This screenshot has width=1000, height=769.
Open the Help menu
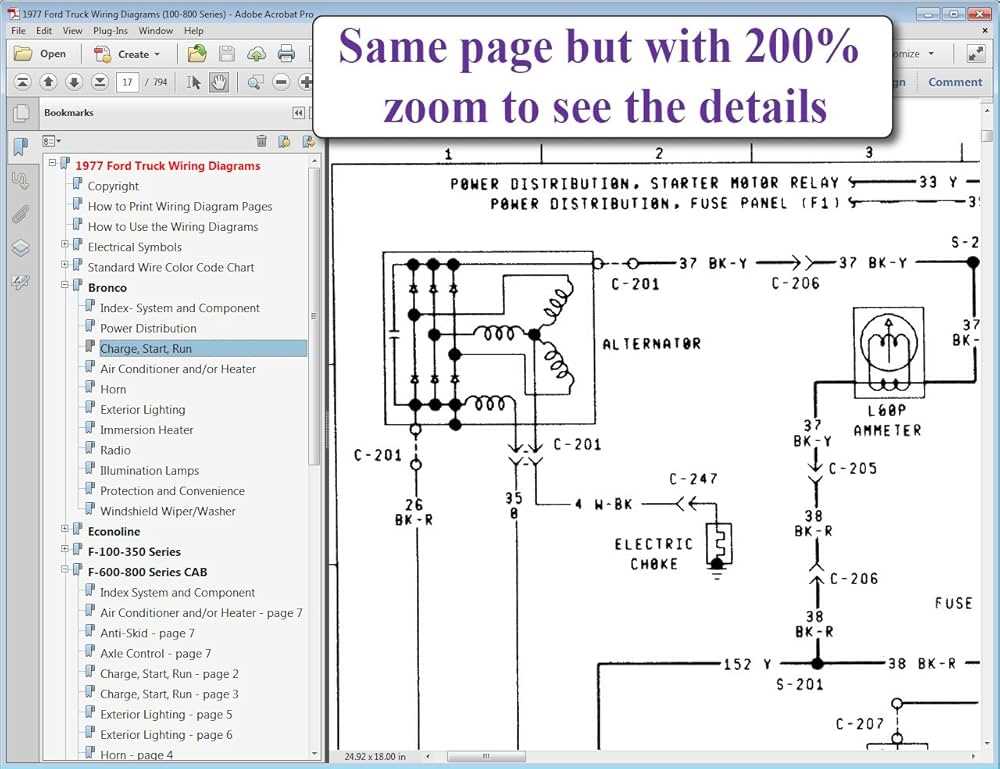194,31
